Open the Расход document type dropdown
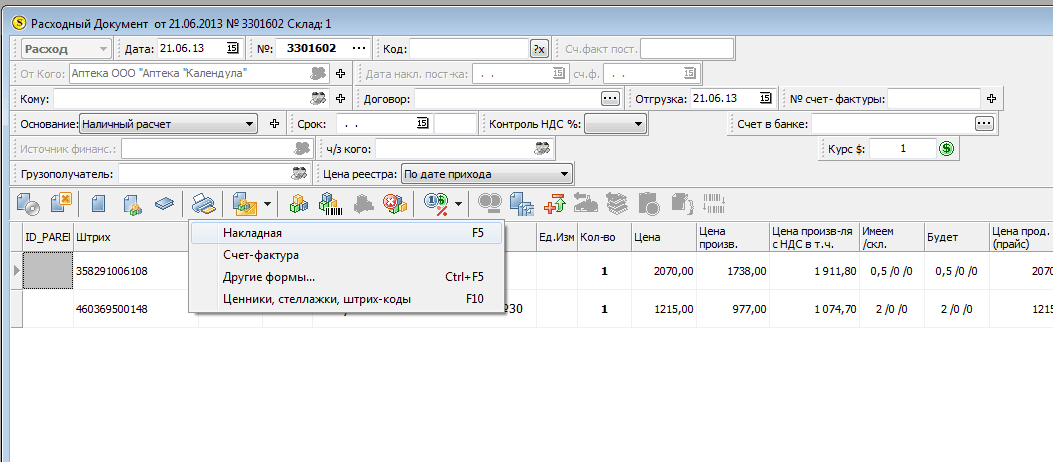The image size is (1053, 462). (103, 49)
